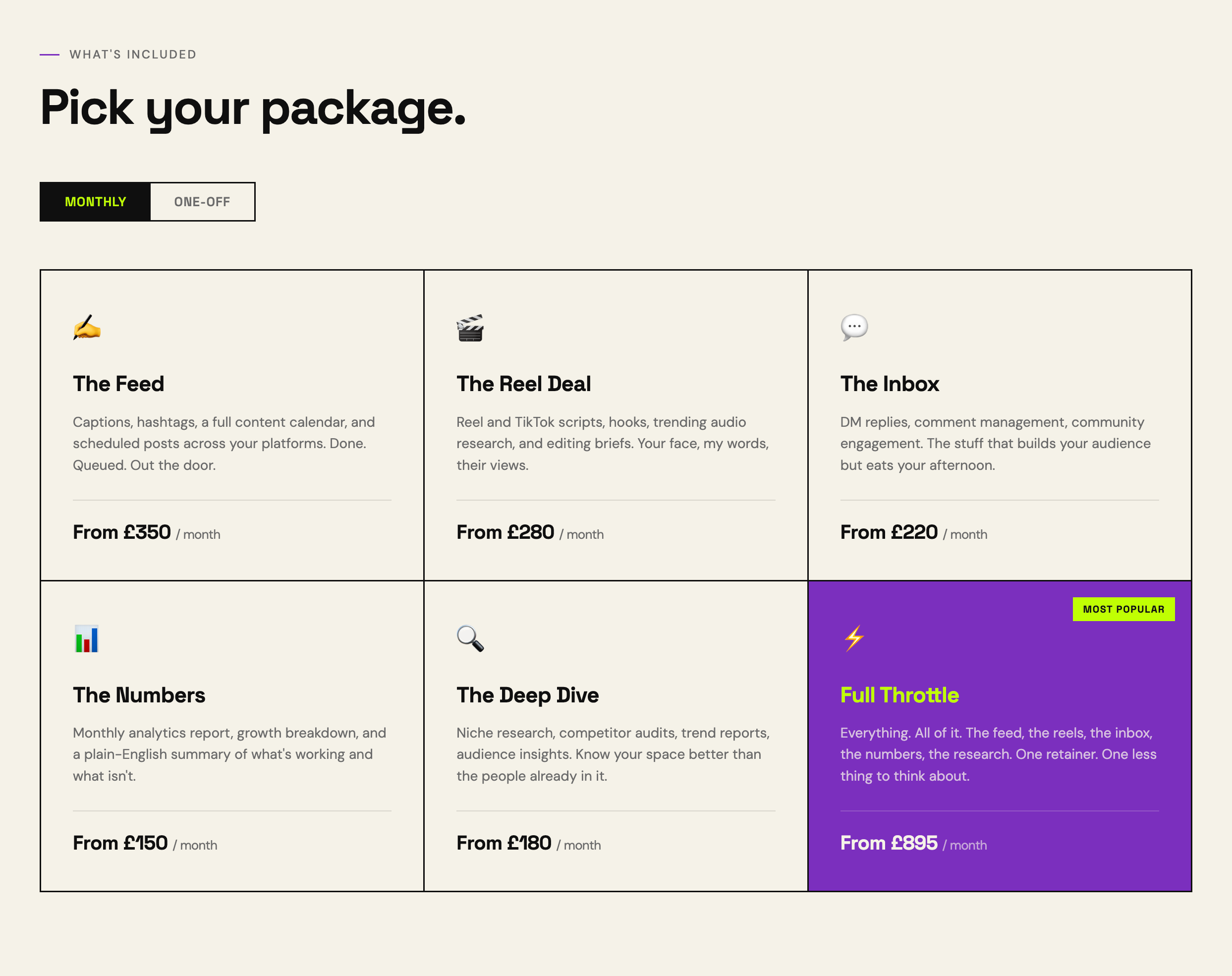Switch pricing to Monthly
Image resolution: width=1232 pixels, height=976 pixels.
95,202
